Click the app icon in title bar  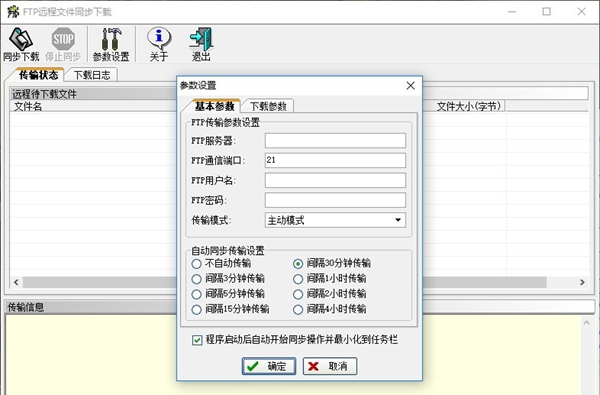click(13, 12)
